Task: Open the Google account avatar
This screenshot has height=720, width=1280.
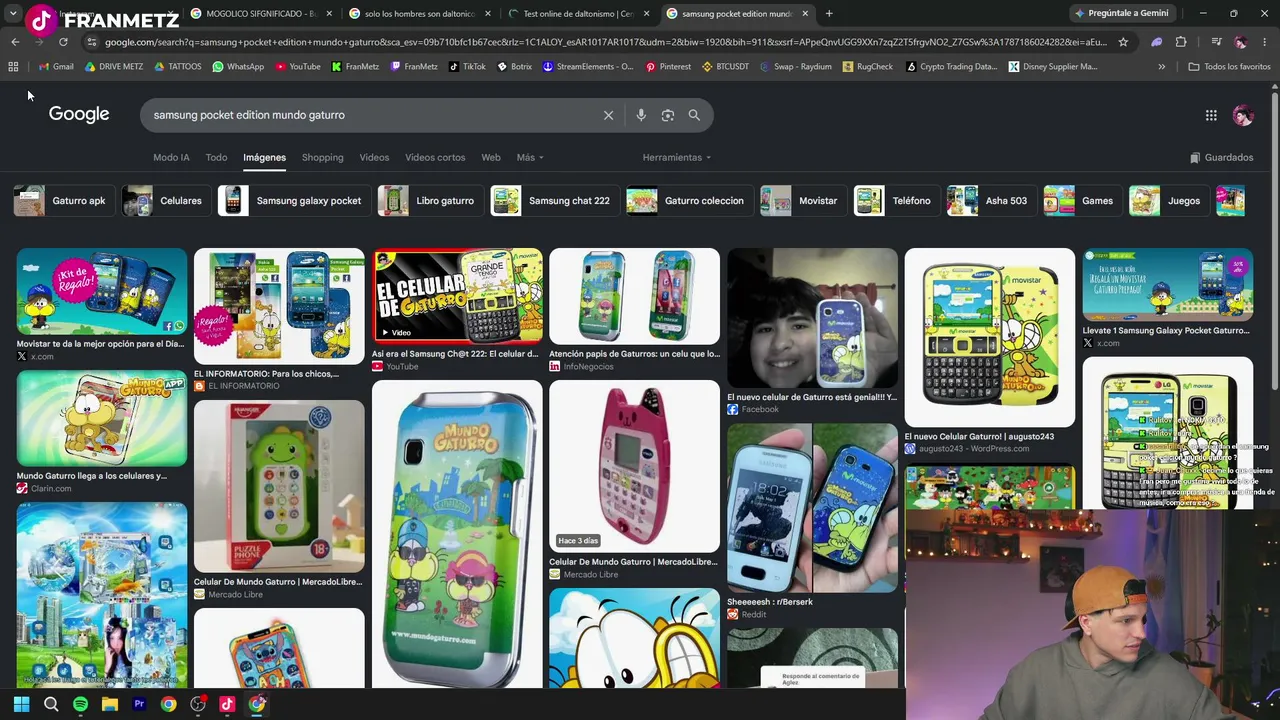Action: [x=1243, y=115]
